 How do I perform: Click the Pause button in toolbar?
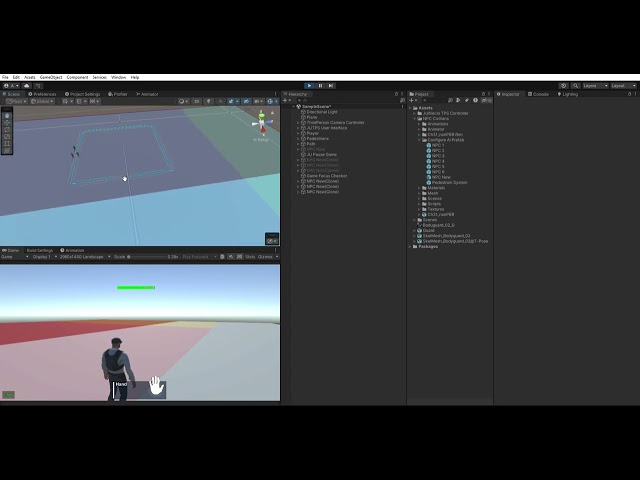pyautogui.click(x=320, y=86)
